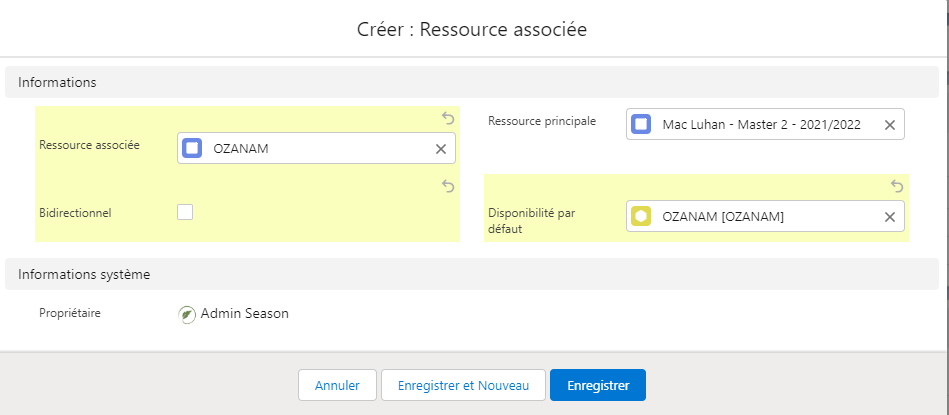This screenshot has height=415, width=949.
Task: Click the resource icon beside Mac Luhan
Action: tap(642, 125)
